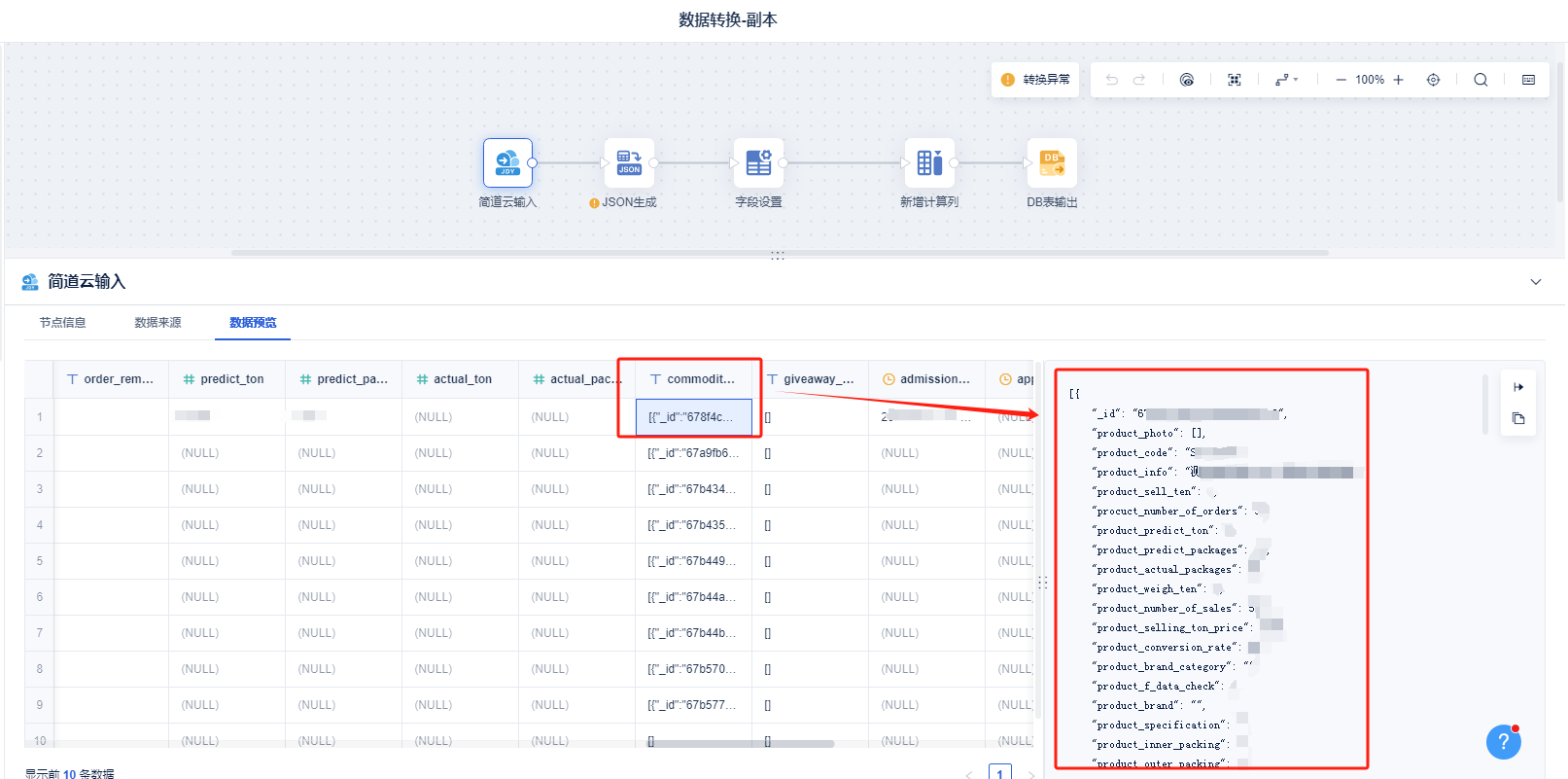Select cell starting with 67b449 in row 5

[x=693, y=561]
